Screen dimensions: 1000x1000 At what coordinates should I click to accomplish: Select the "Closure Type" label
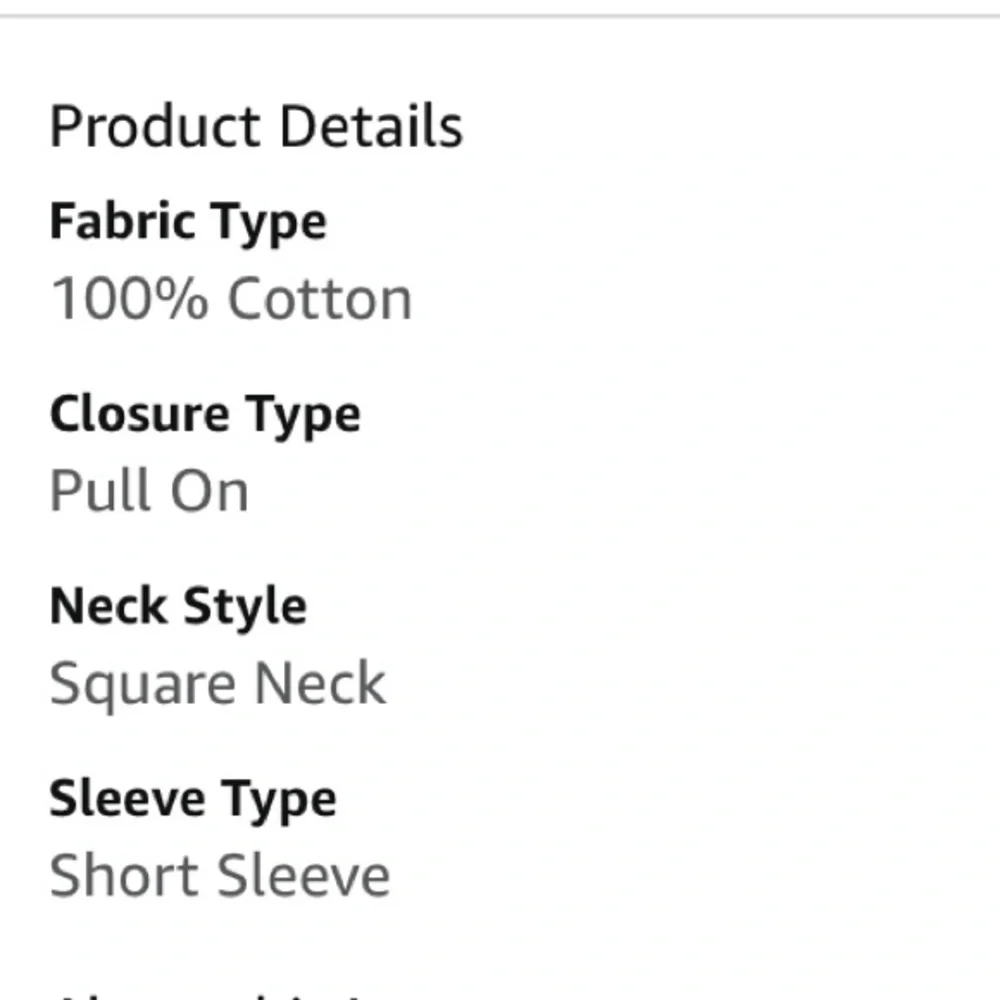(205, 414)
